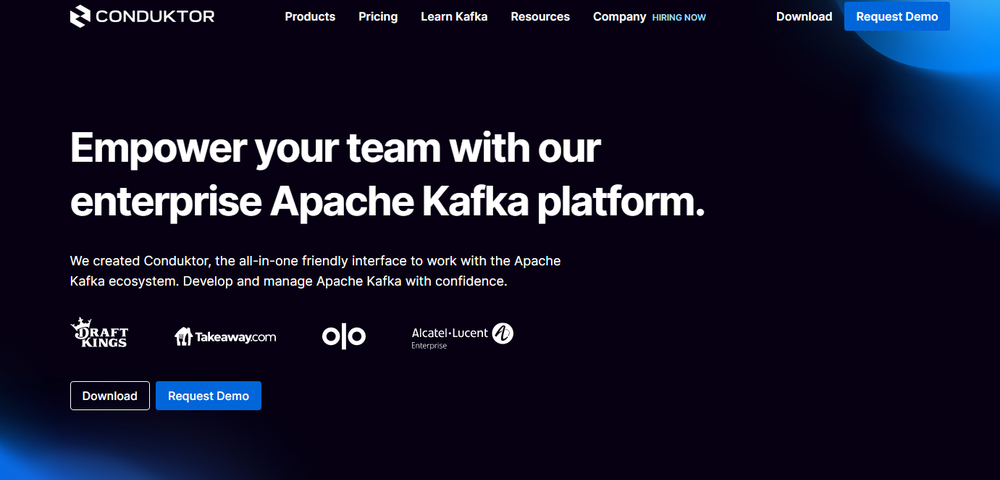Click the headline 'Empower your team with our'

pyautogui.click(x=335, y=147)
